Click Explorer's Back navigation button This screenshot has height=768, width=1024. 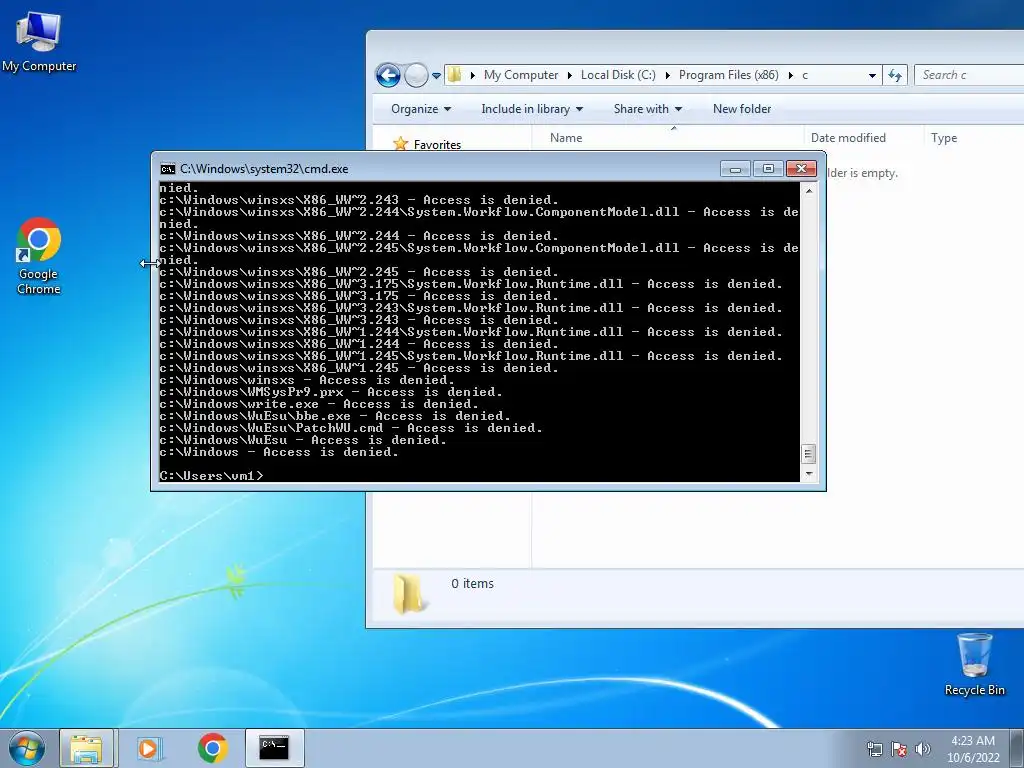(388, 75)
